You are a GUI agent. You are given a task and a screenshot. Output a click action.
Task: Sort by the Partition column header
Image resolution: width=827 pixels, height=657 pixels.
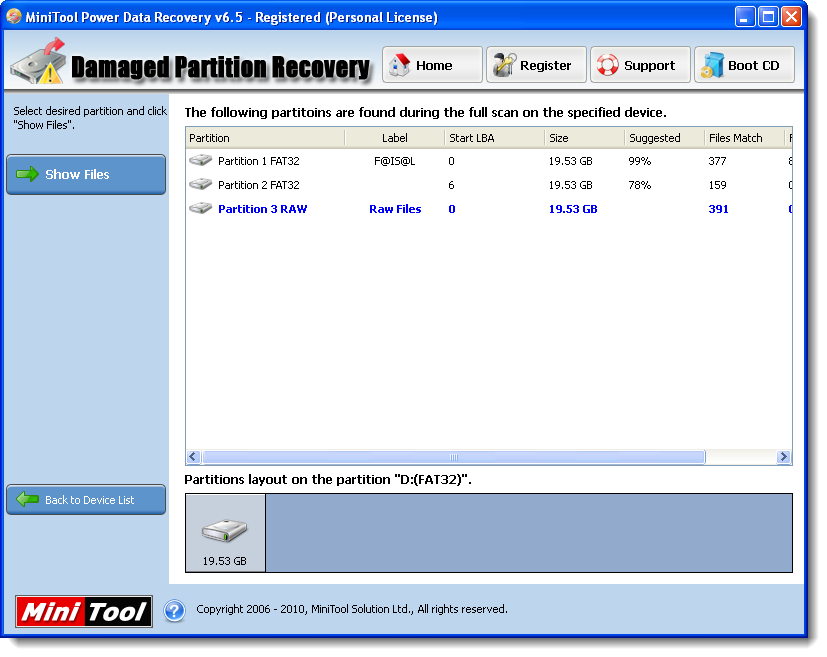[265, 138]
